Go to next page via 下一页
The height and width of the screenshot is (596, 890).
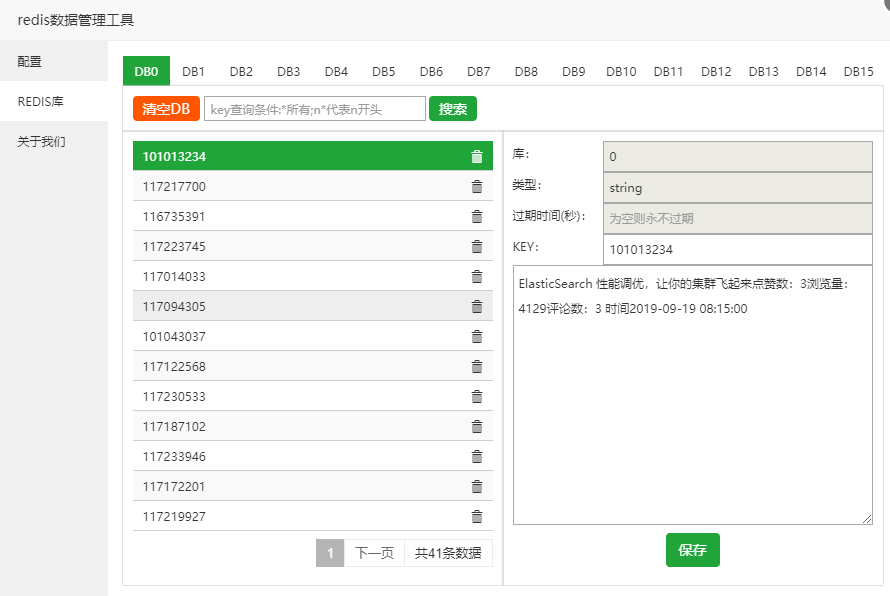pos(375,553)
